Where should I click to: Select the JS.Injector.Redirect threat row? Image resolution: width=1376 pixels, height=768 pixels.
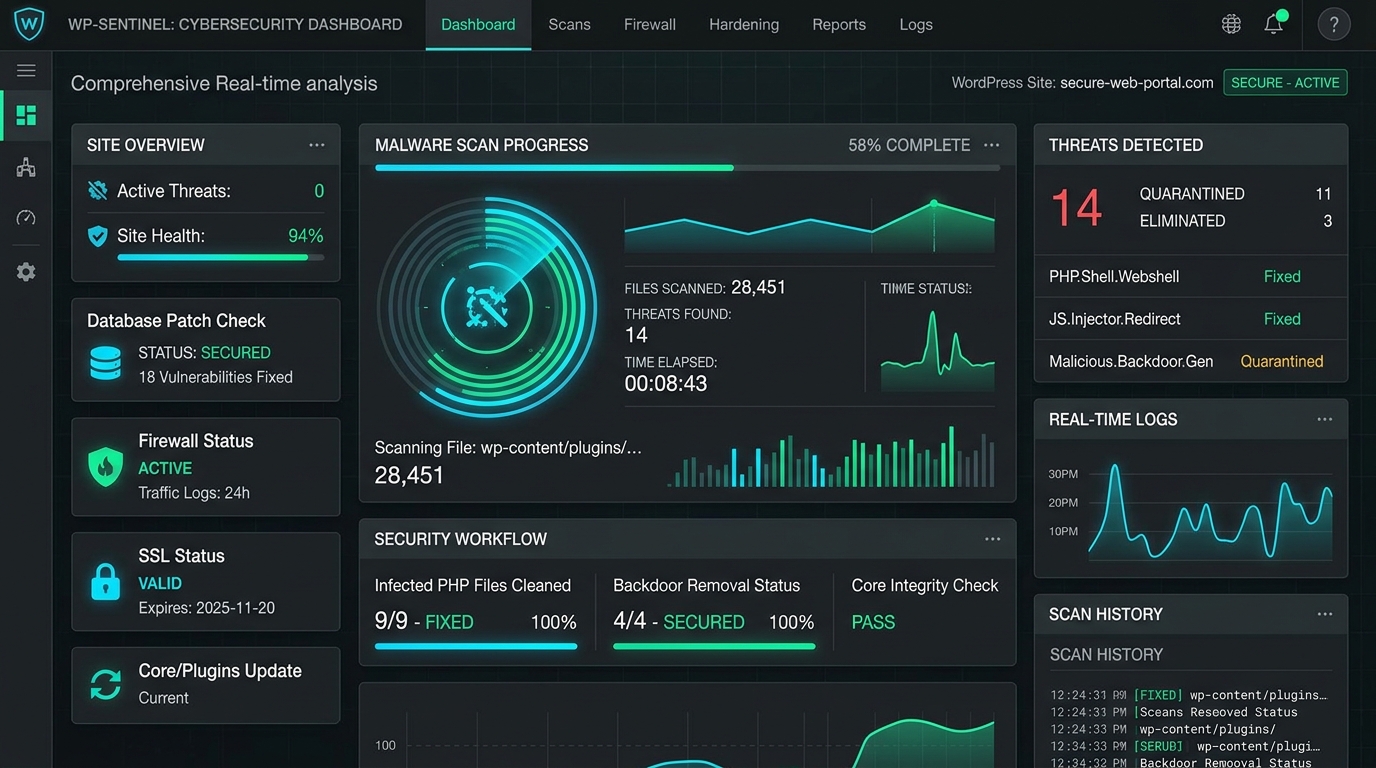click(1191, 319)
